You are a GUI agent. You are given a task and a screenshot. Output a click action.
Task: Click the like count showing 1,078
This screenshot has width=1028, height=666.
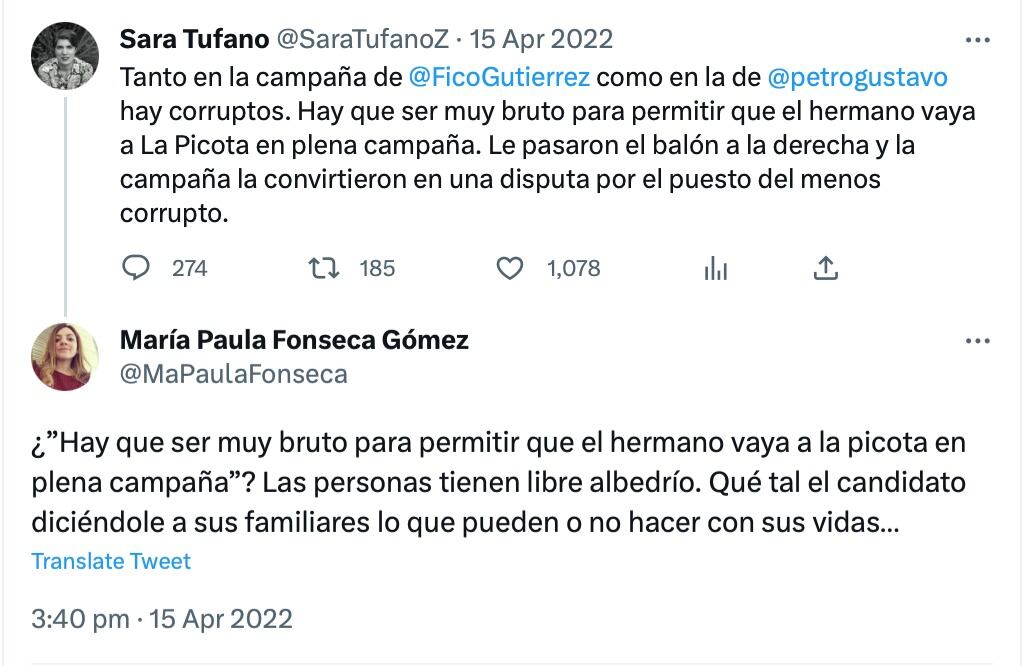pos(571,267)
